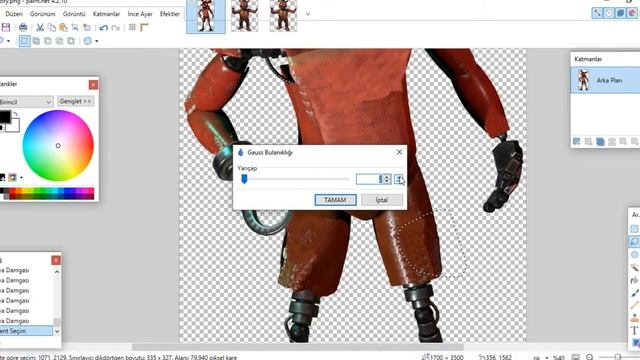The height and width of the screenshot is (360, 640).
Task: Select the Replace selection mode icon
Action: point(24,41)
